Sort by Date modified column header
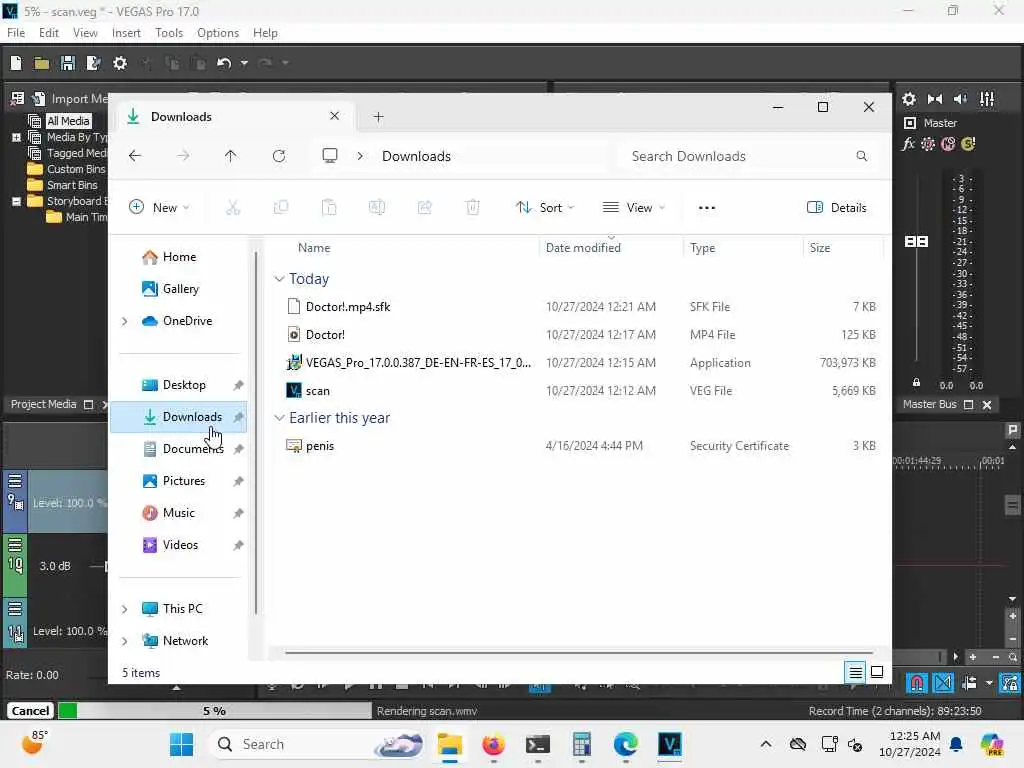1024x768 pixels. click(583, 248)
